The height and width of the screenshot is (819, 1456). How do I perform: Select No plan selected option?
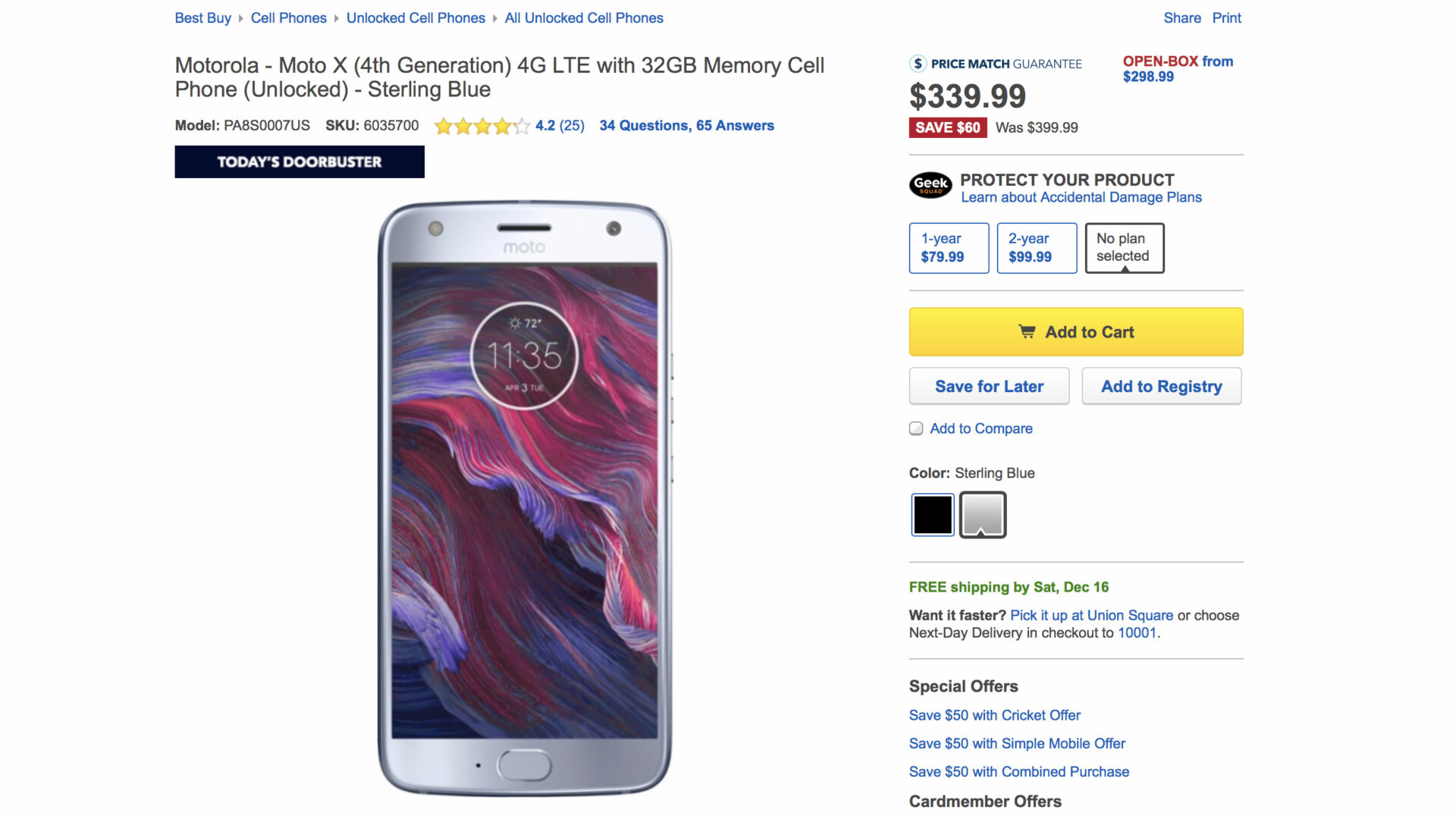coord(1124,247)
